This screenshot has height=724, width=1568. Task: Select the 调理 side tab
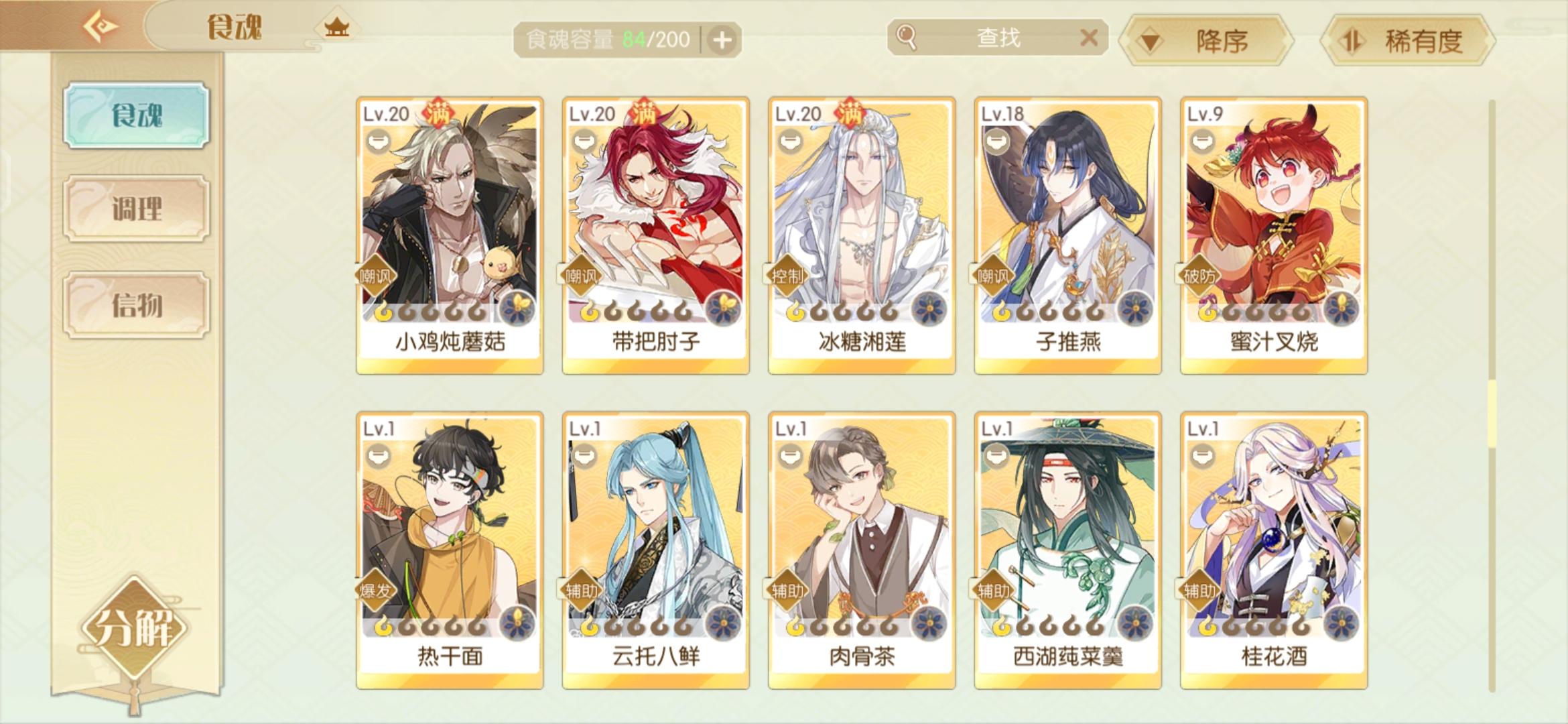tap(137, 209)
